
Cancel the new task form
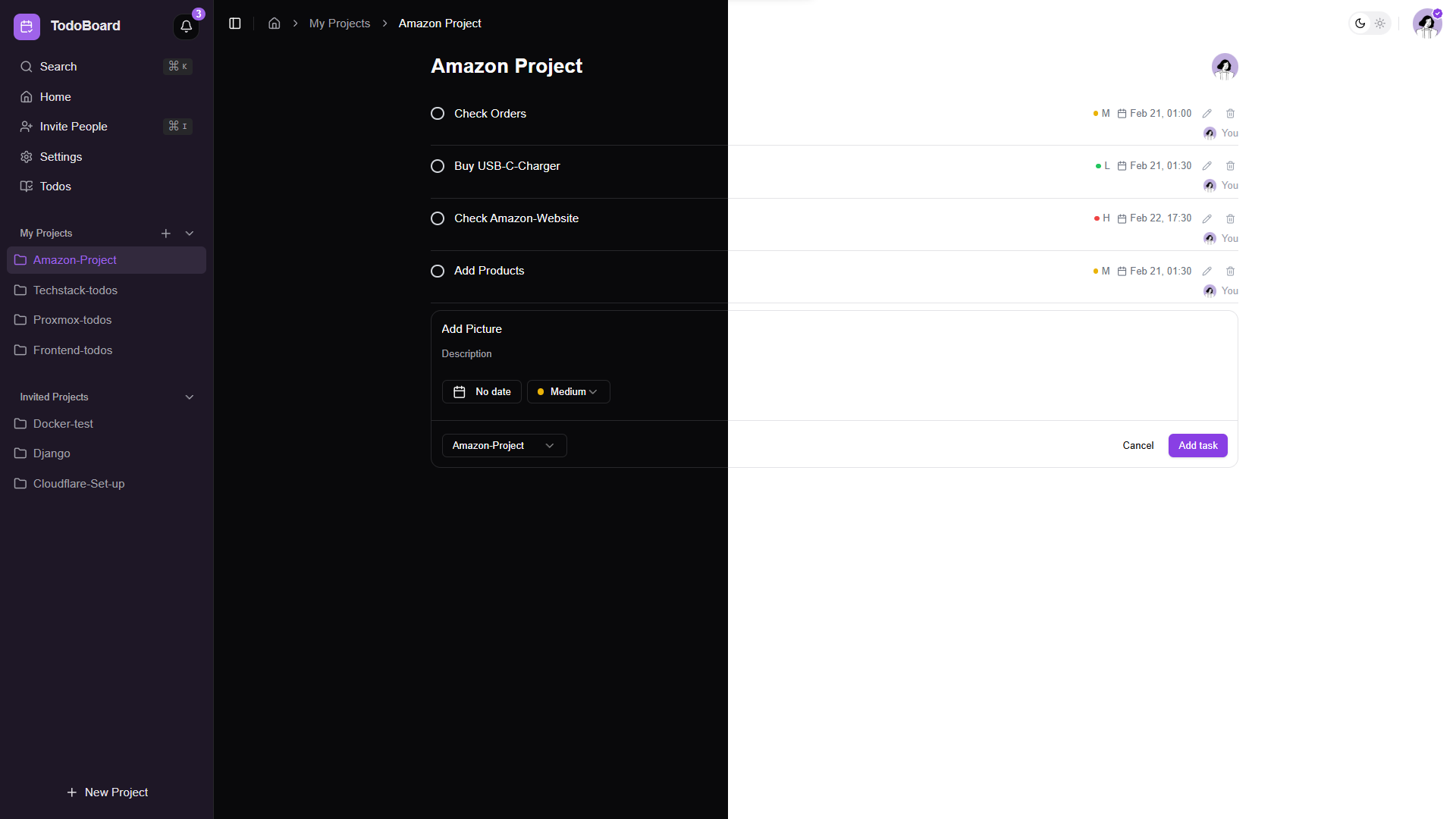[x=1137, y=446]
